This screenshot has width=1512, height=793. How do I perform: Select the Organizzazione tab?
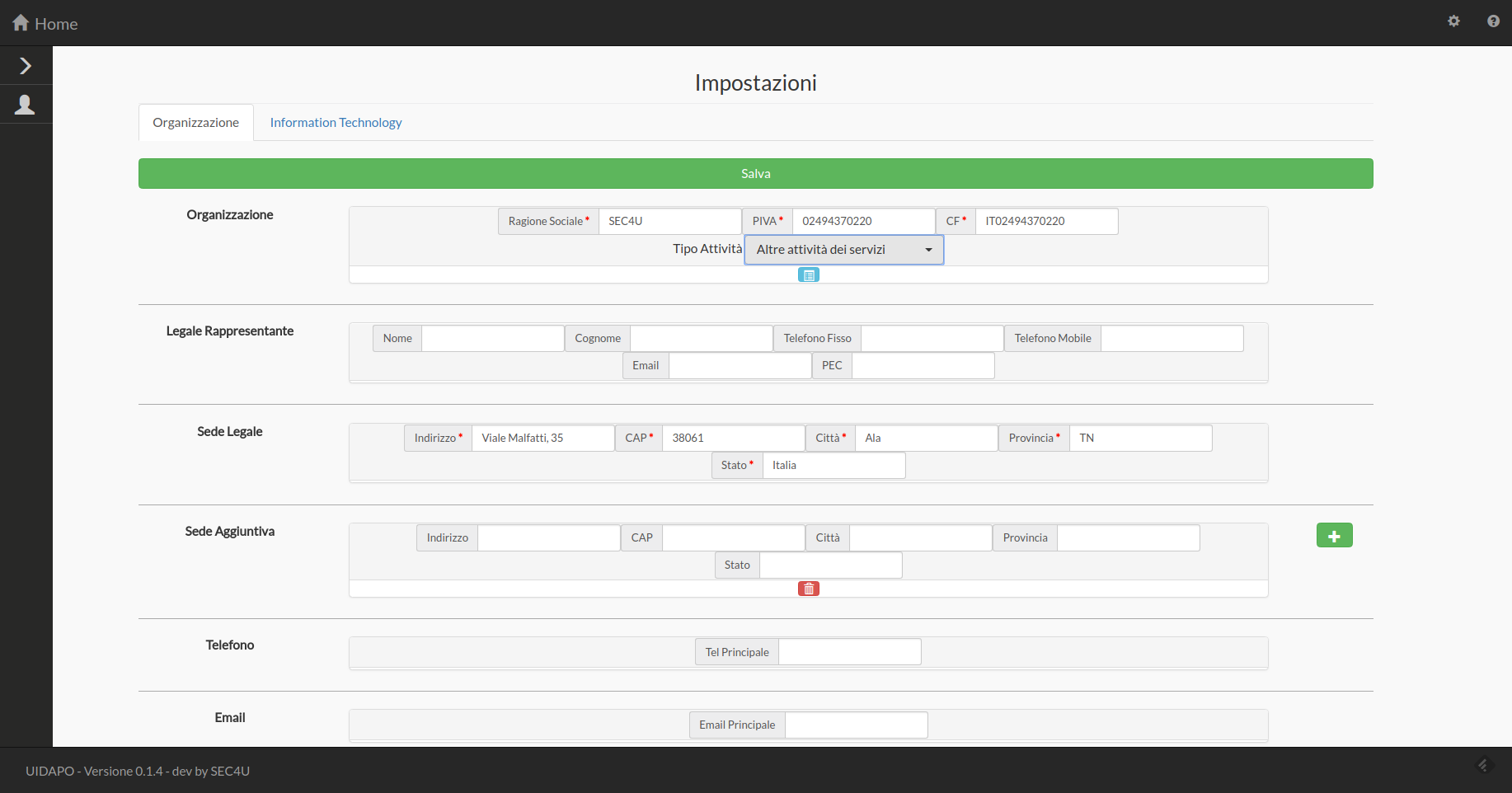pos(195,123)
